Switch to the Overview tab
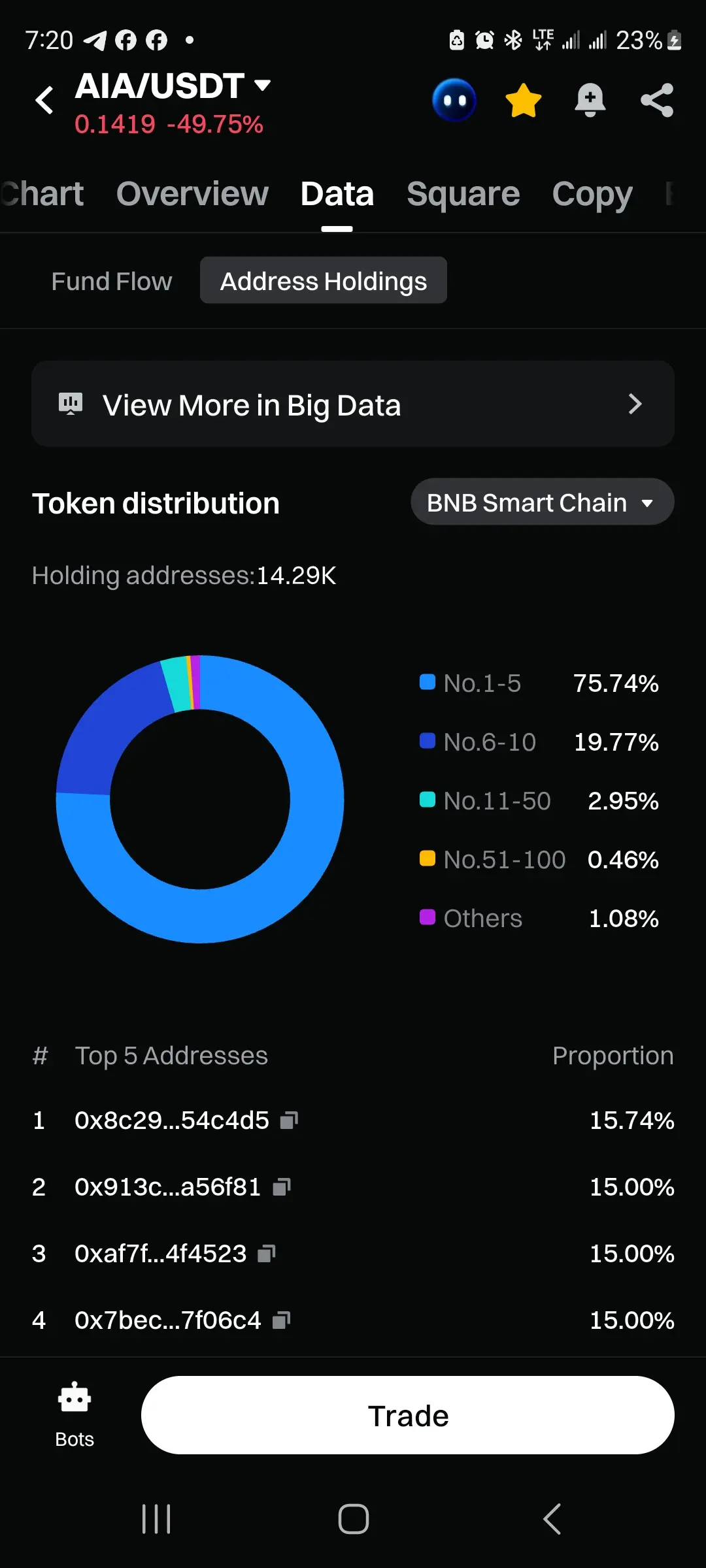Screen dimensions: 706x1568 pyautogui.click(x=192, y=194)
